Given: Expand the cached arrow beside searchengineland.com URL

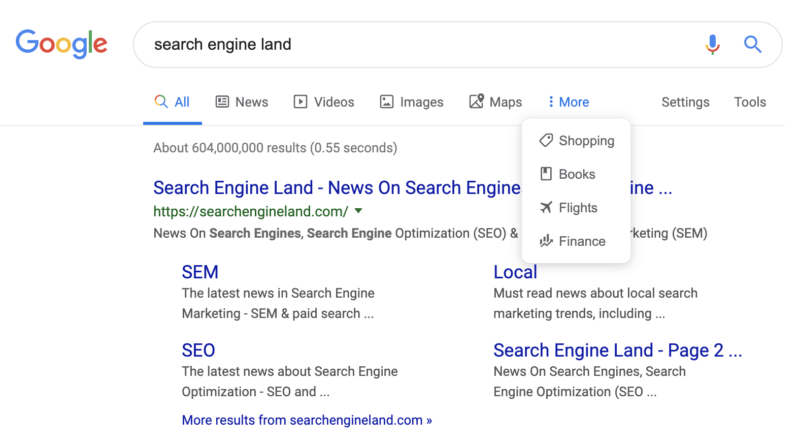Looking at the screenshot, I should (358, 211).
